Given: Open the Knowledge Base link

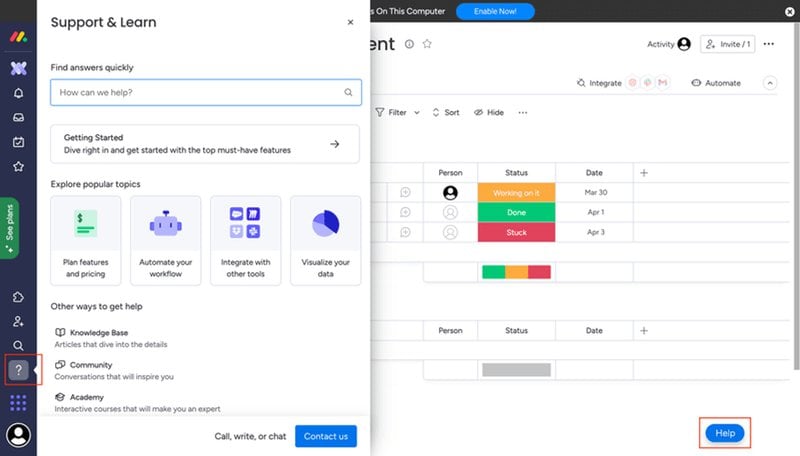Looking at the screenshot, I should [x=98, y=332].
